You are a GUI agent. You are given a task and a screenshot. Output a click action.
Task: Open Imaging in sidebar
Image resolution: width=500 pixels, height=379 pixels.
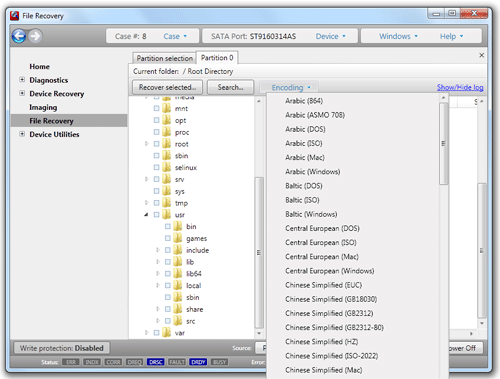[43, 107]
